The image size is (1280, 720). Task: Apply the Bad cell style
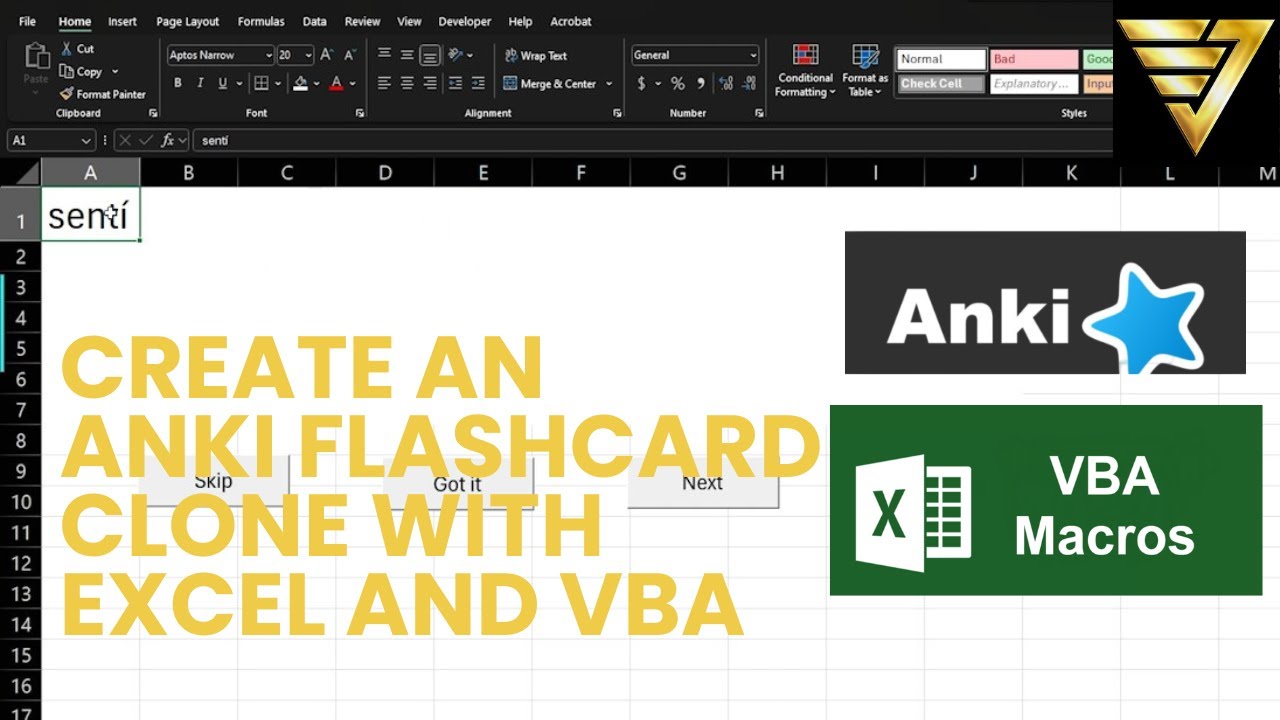1034,59
